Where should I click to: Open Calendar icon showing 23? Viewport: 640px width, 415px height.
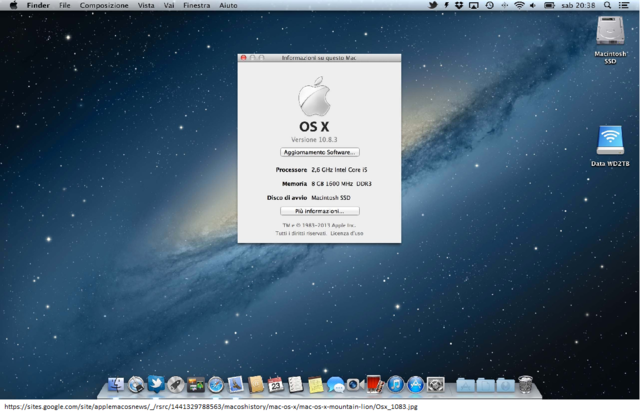[276, 384]
